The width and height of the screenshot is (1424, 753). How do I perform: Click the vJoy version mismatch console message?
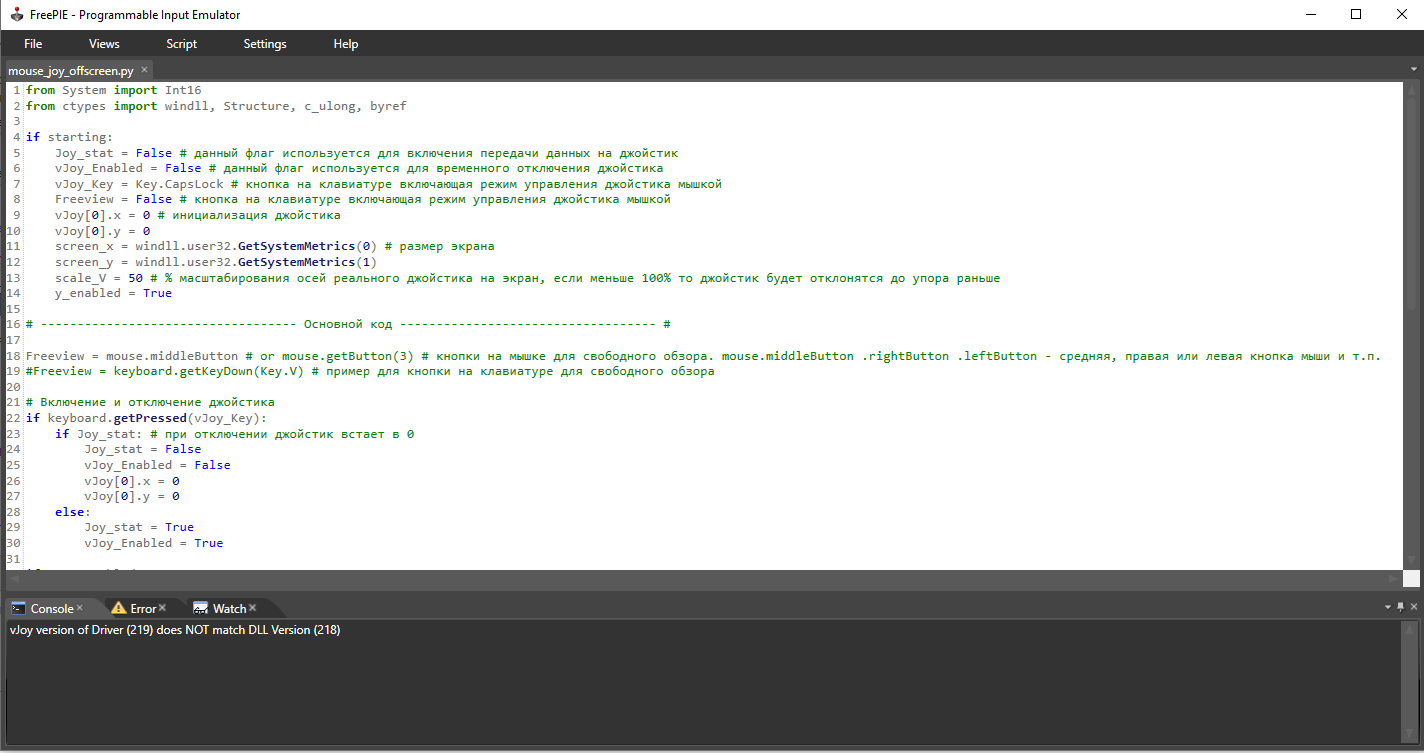coord(175,630)
